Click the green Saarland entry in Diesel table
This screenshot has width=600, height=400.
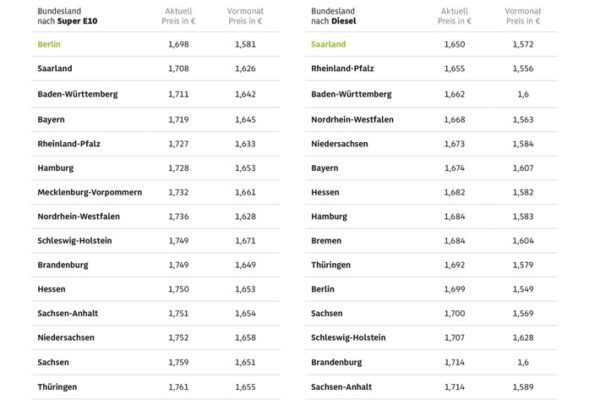(x=330, y=45)
